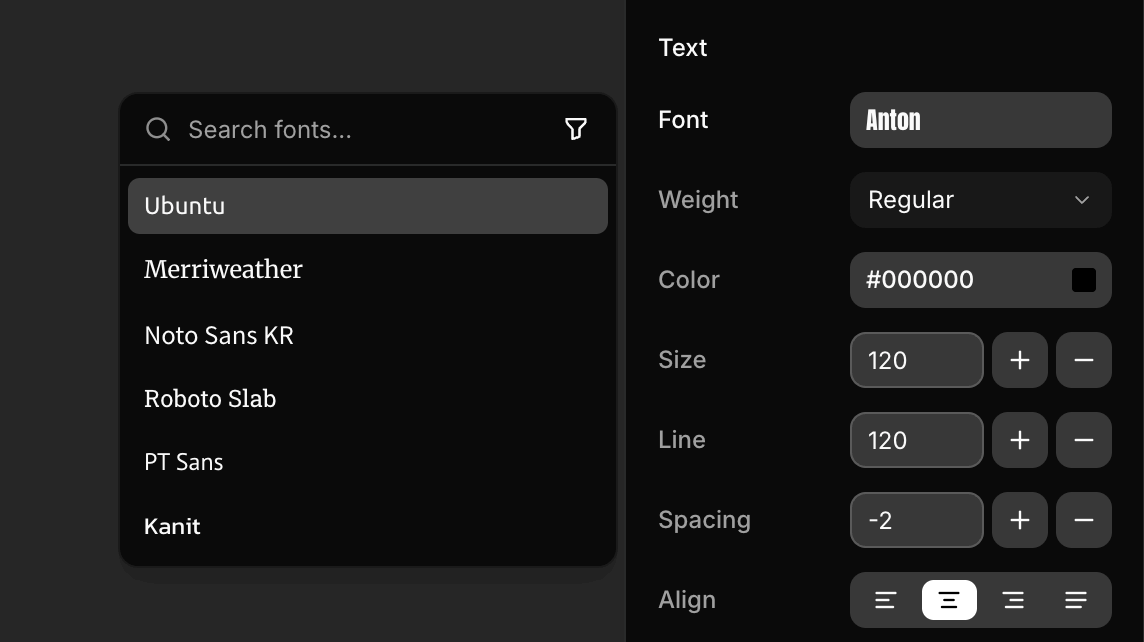This screenshot has width=1144, height=642.
Task: Increase the font size
Action: click(x=1020, y=360)
